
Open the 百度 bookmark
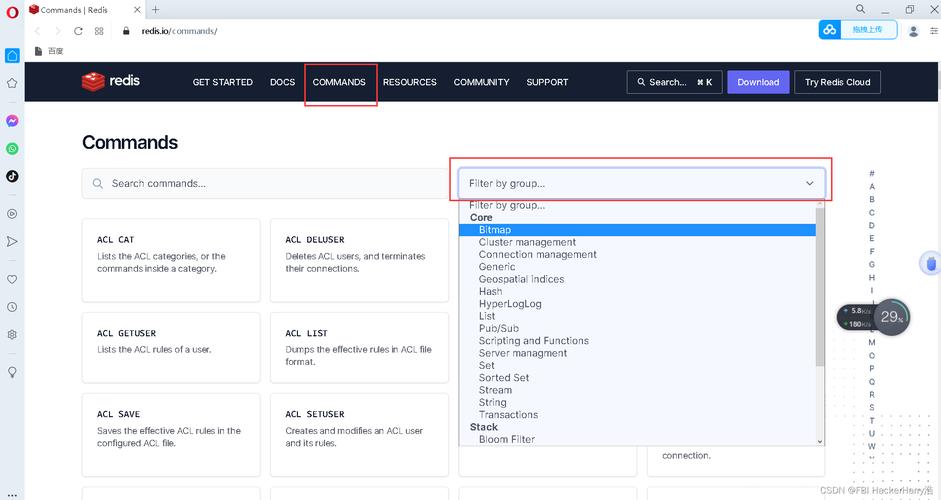(x=49, y=51)
